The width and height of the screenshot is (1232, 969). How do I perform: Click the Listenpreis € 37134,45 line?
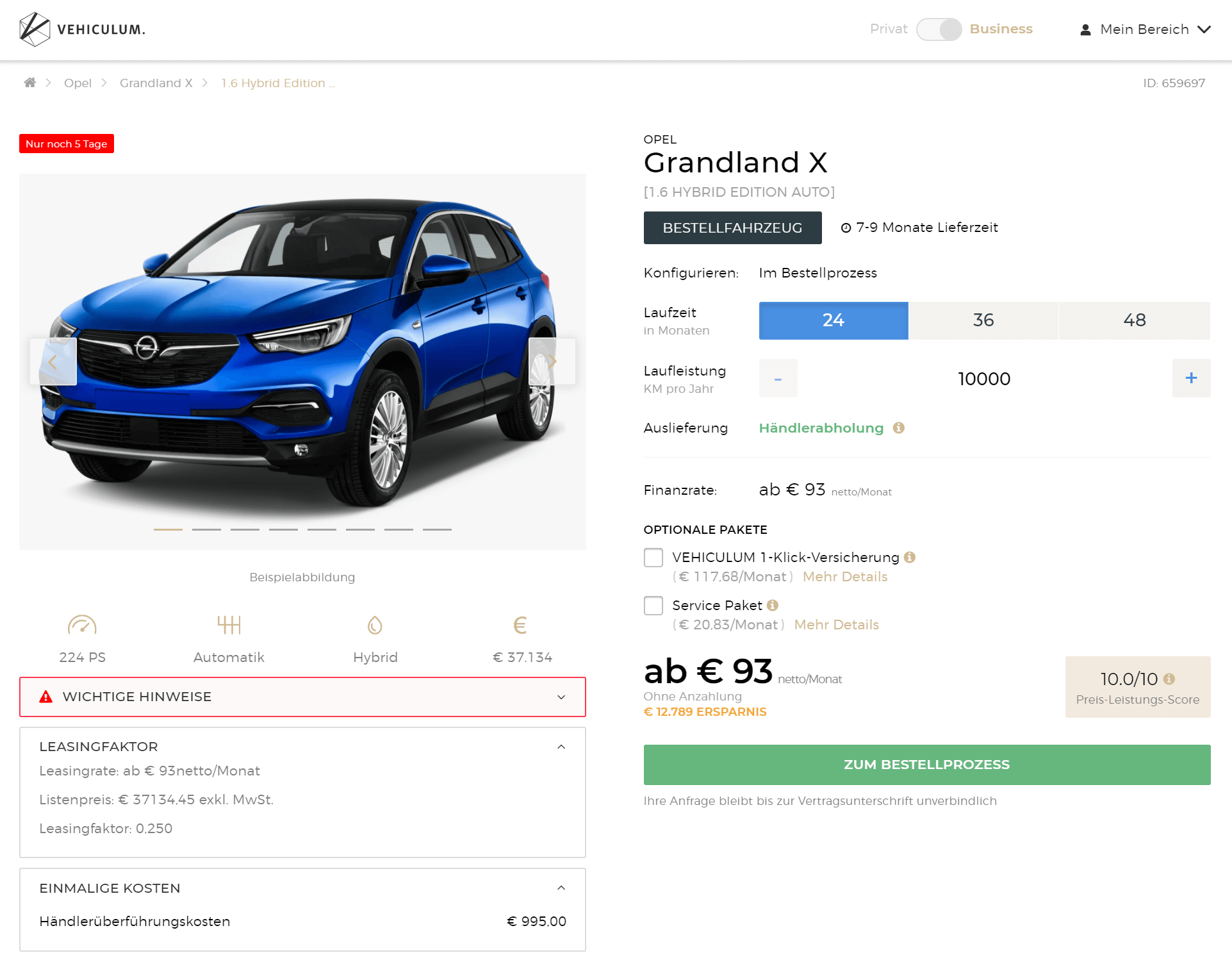[x=156, y=800]
